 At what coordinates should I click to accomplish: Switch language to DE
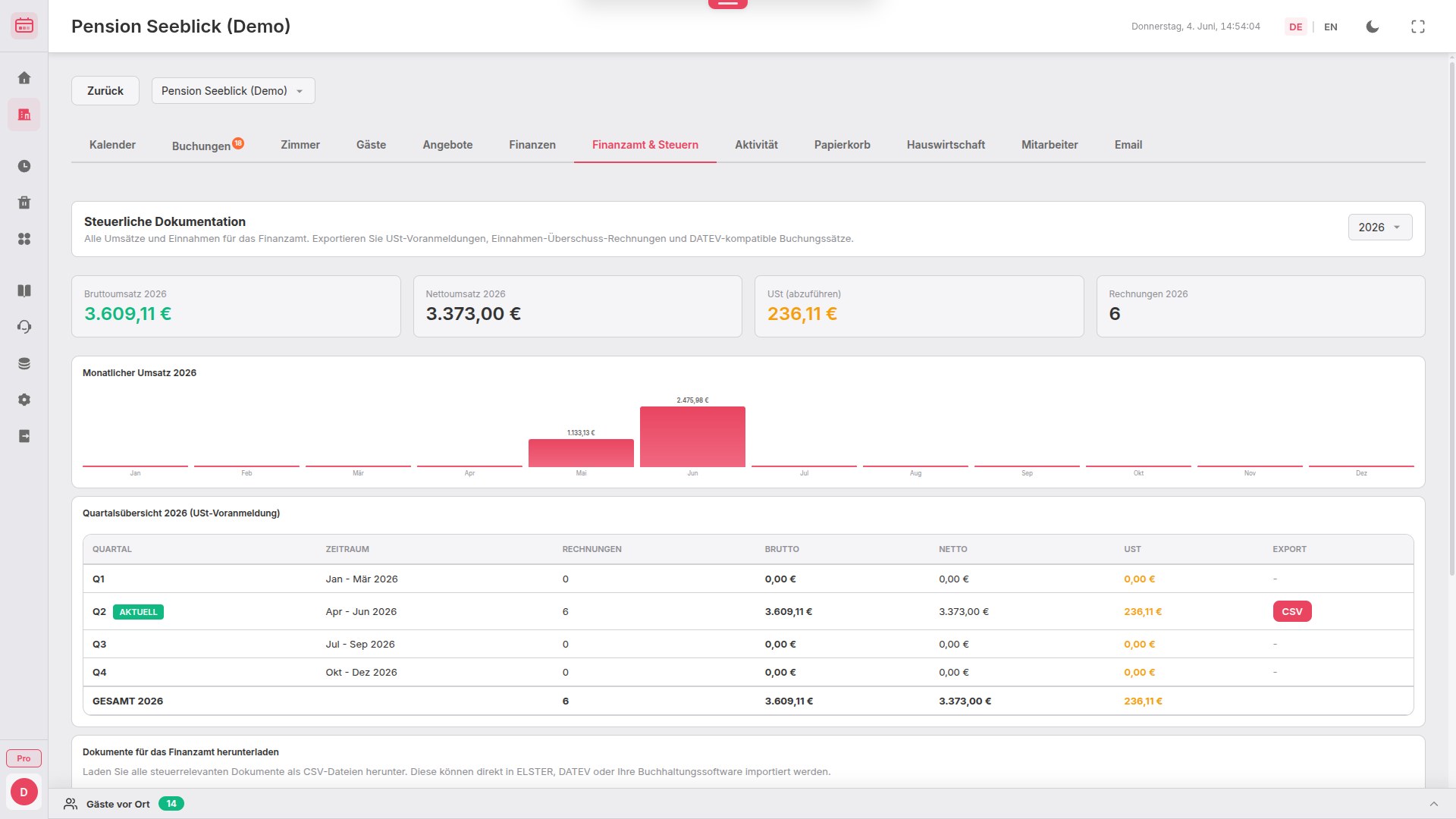[1296, 27]
